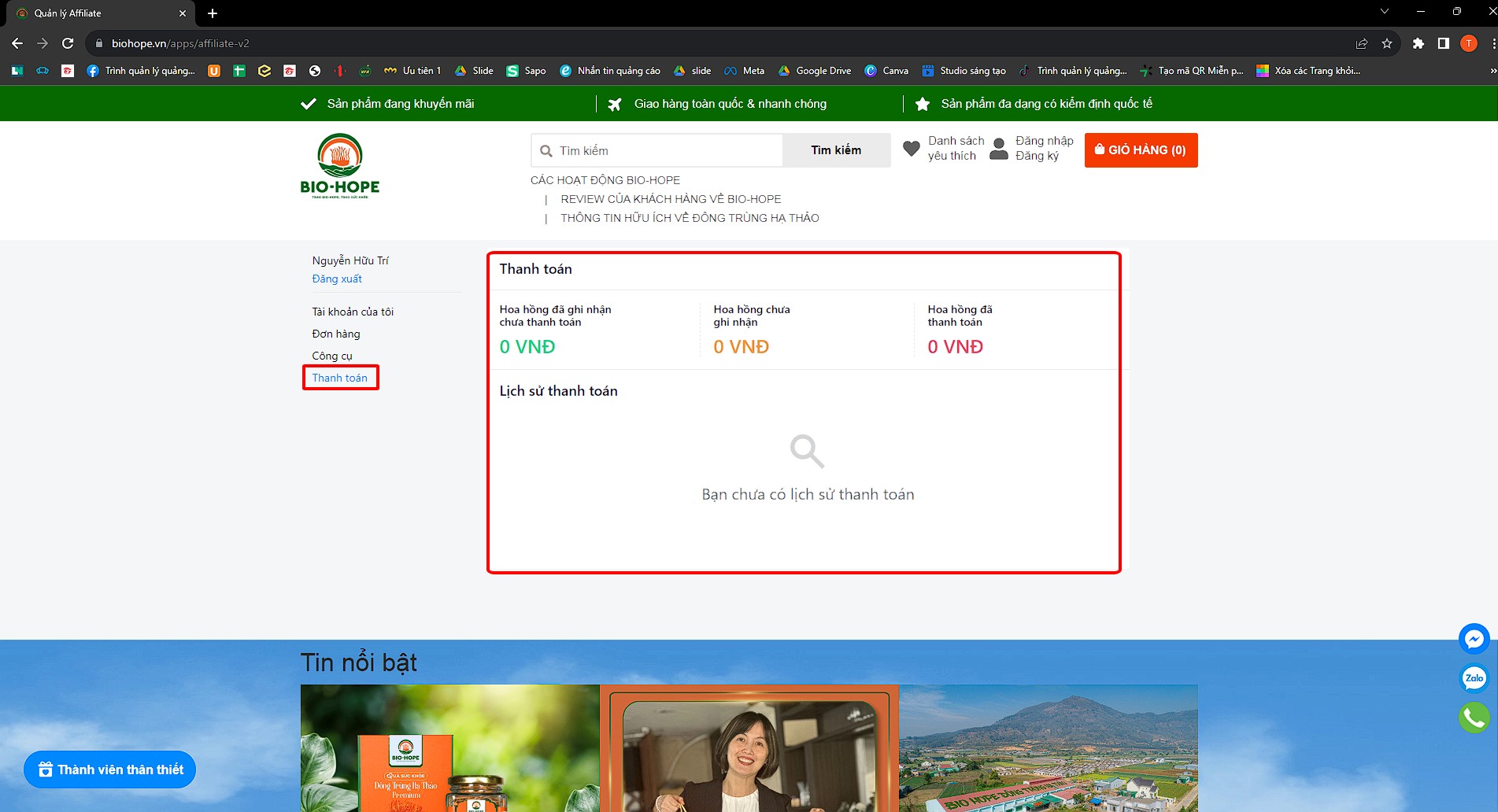Click Đăng xuất logout link
This screenshot has width=1498, height=812.
tap(337, 279)
